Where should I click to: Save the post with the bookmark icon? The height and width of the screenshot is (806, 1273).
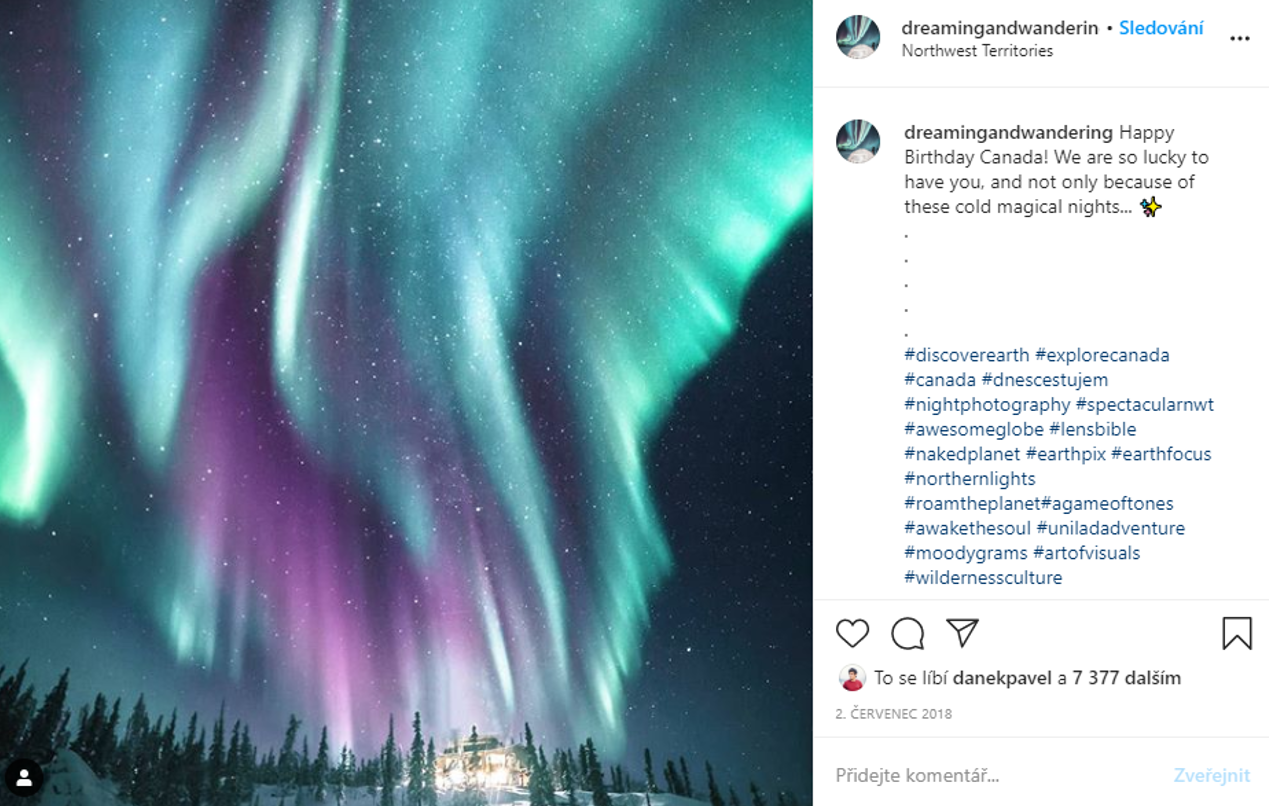tap(1237, 633)
